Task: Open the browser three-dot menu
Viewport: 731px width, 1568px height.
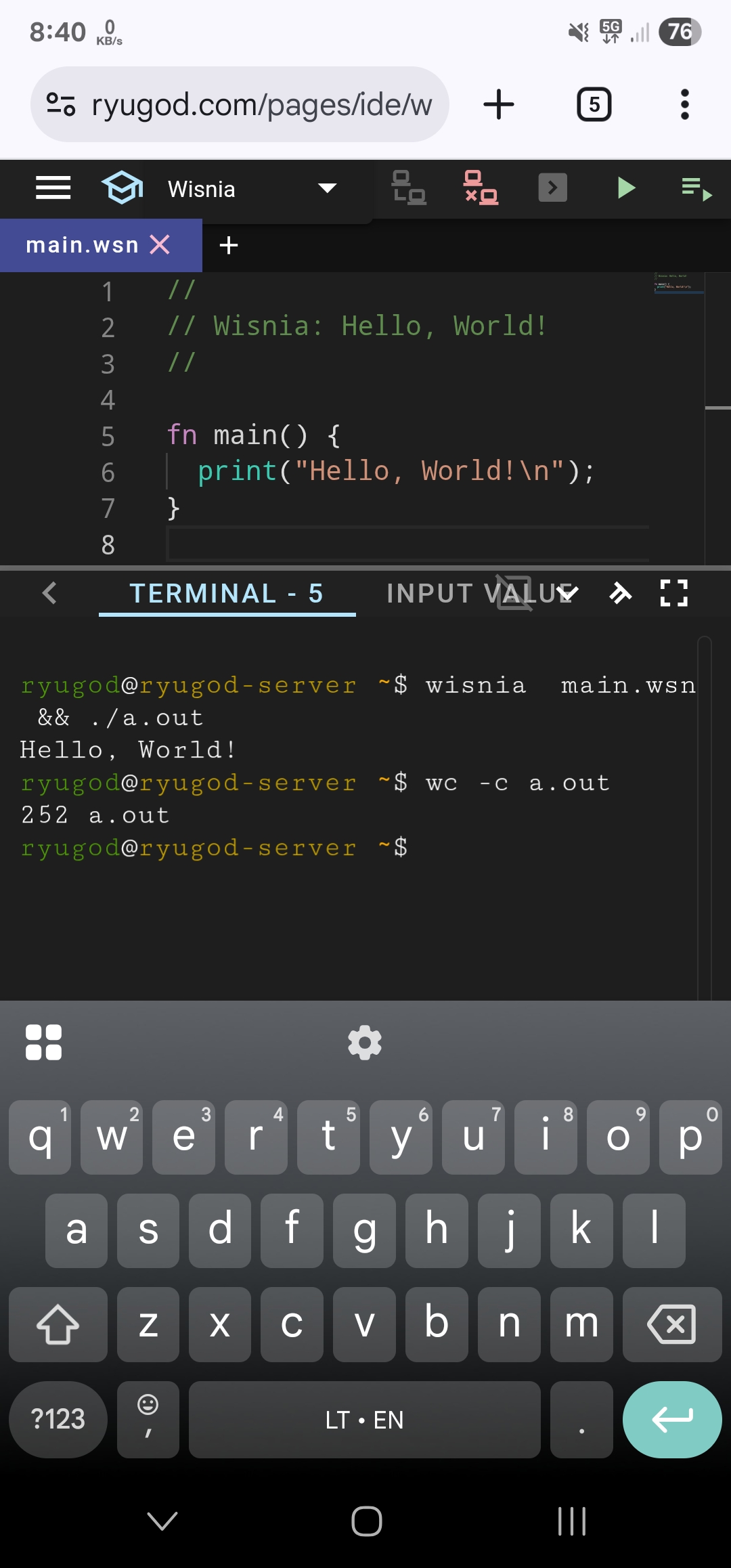Action: 685,104
